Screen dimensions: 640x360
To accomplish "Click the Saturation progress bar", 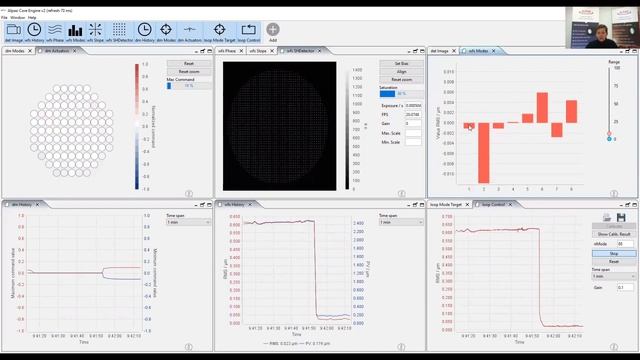I will [402, 93].
